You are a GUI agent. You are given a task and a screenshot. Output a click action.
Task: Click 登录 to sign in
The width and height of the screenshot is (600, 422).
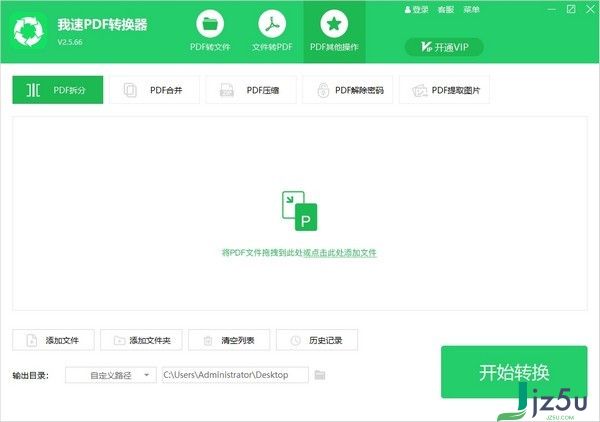[x=420, y=10]
